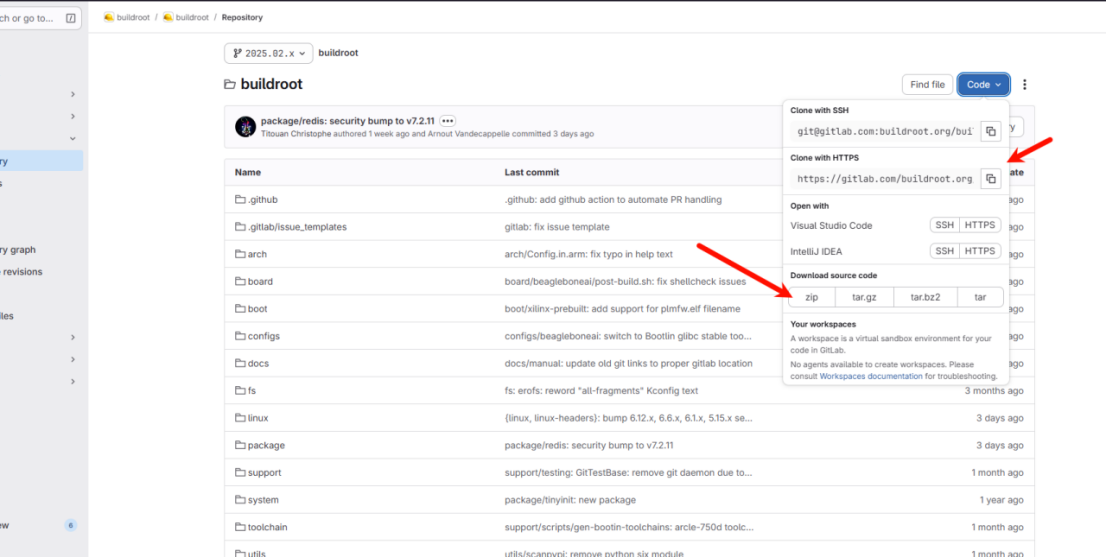Open 'boot/xilinx-prebuilt: add support for plmfw.elf' commit
Image resolution: width=1107 pixels, height=558 pixels.
[x=623, y=309]
